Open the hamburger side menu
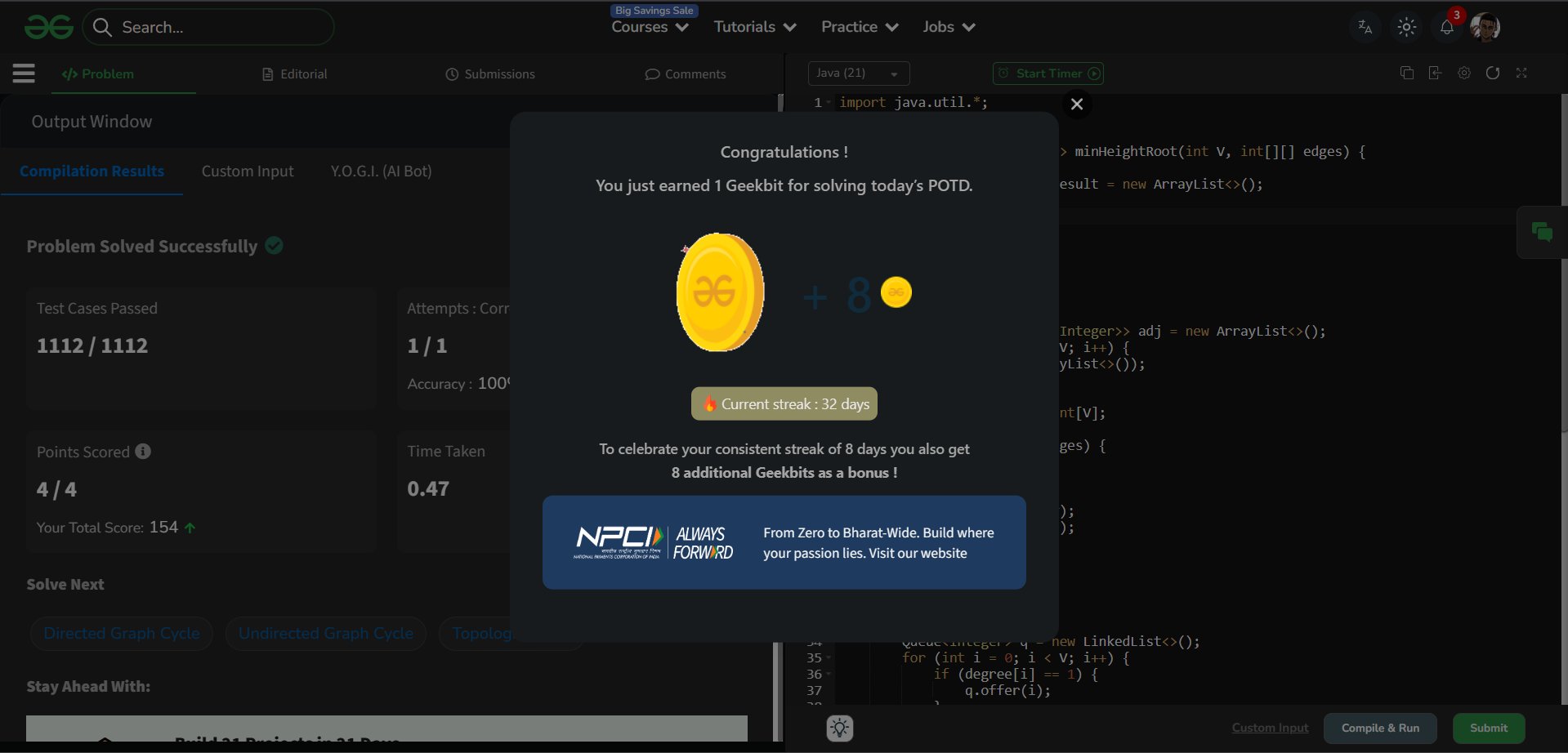This screenshot has width=1568, height=753. tap(24, 74)
